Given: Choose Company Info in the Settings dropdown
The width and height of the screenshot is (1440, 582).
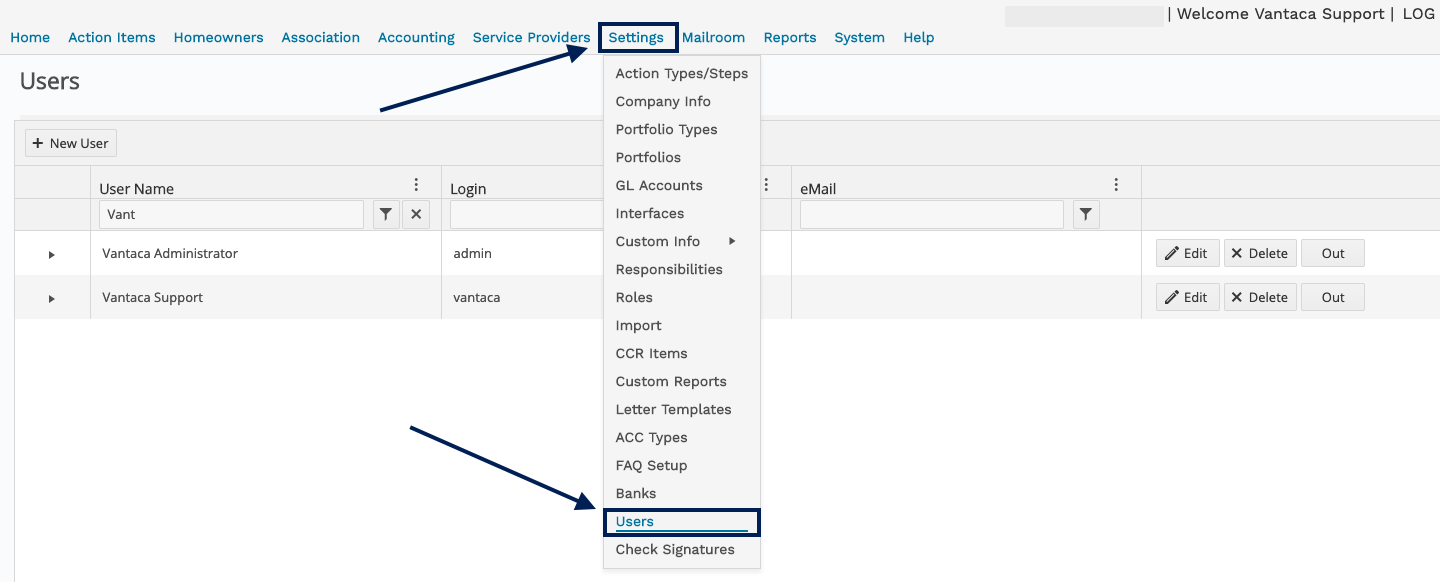Looking at the screenshot, I should click(663, 101).
